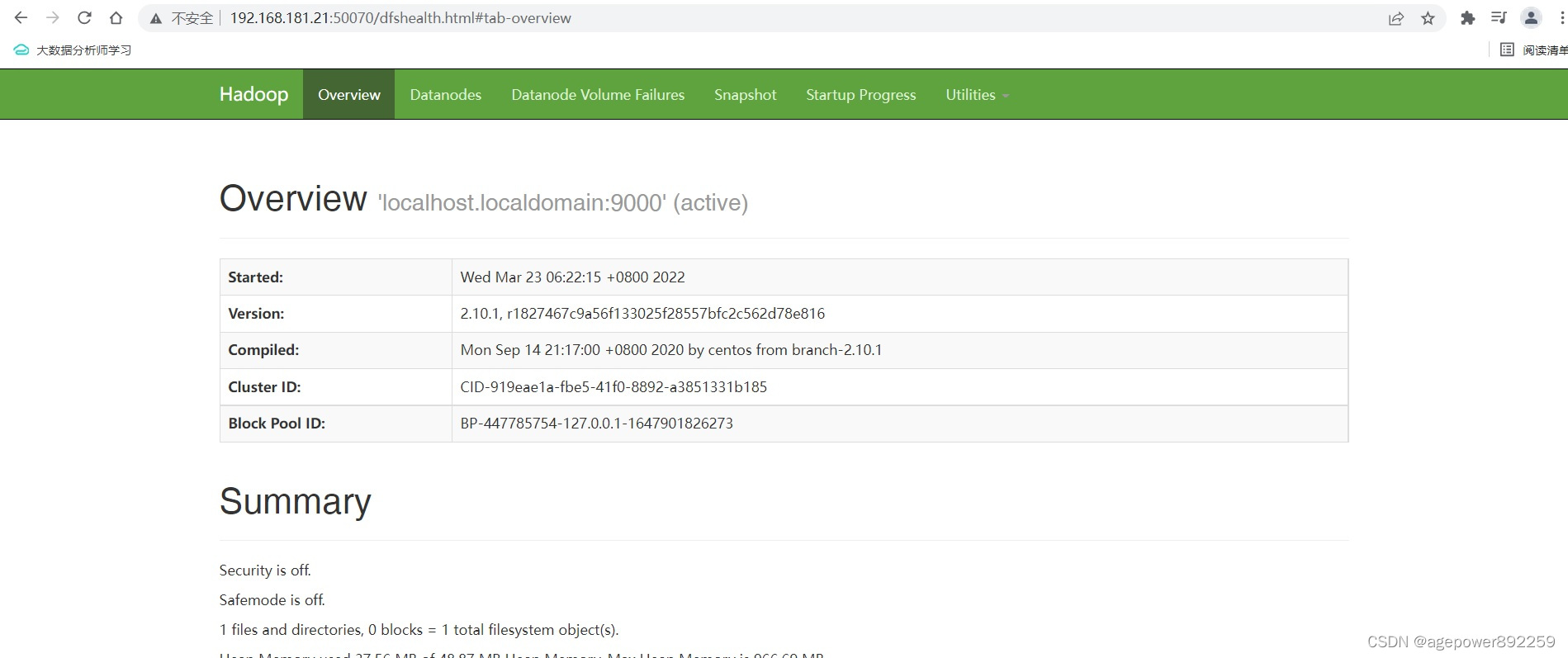Click the 'Started:' row label
The height and width of the screenshot is (658, 1568).
(x=256, y=277)
